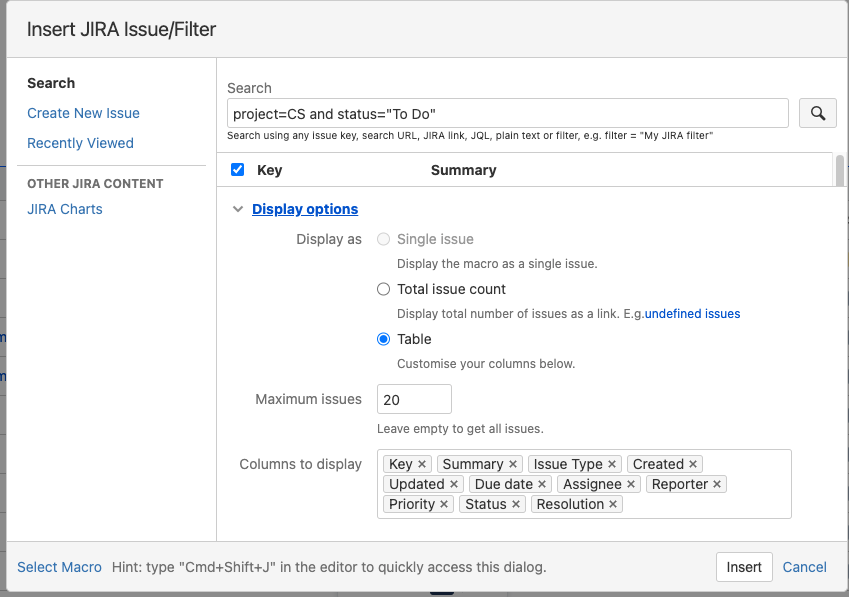Toggle the select-all checkbox beside Key
This screenshot has width=849, height=597.
tap(237, 170)
